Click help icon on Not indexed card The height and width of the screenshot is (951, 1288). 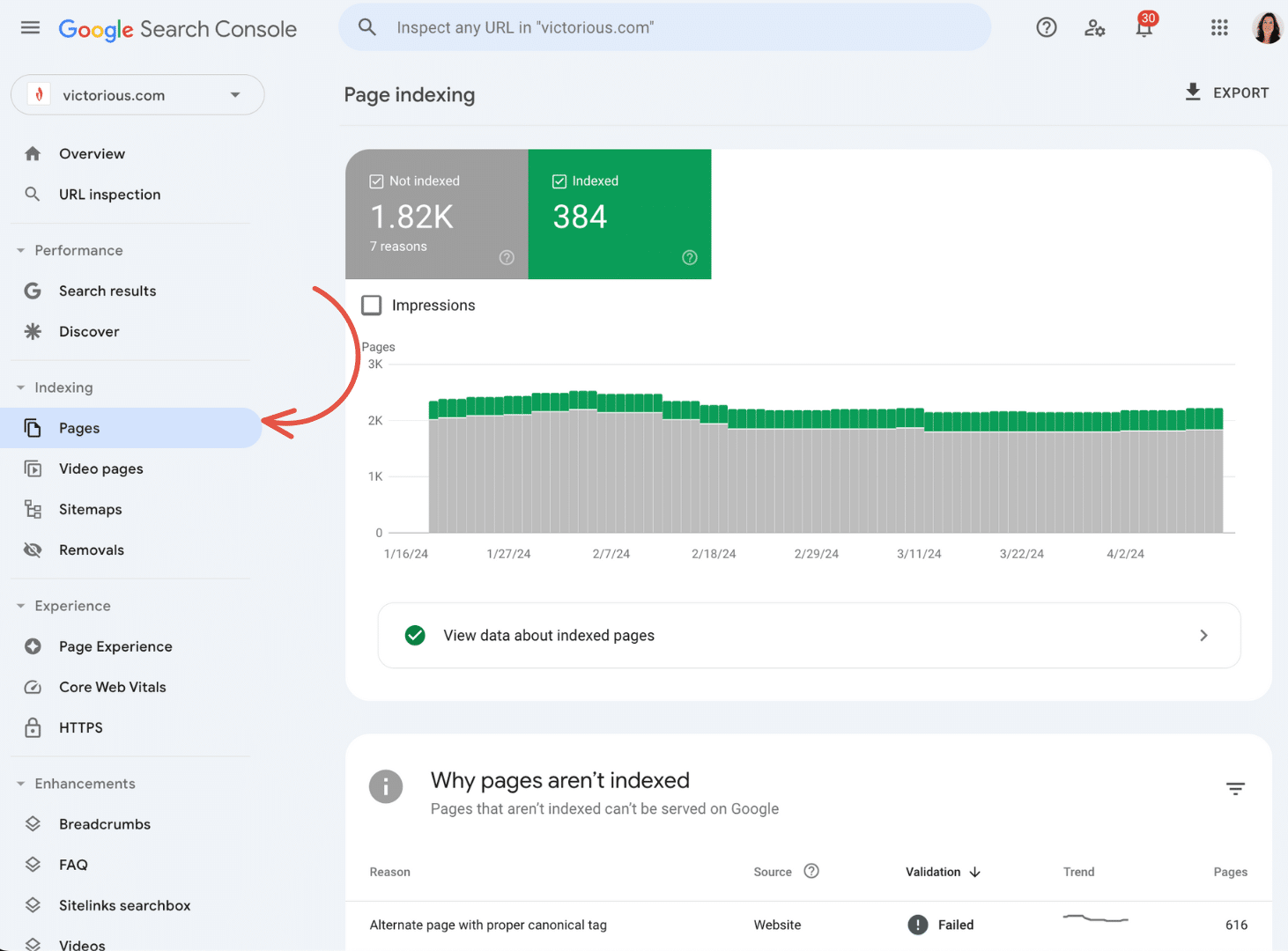[x=507, y=257]
